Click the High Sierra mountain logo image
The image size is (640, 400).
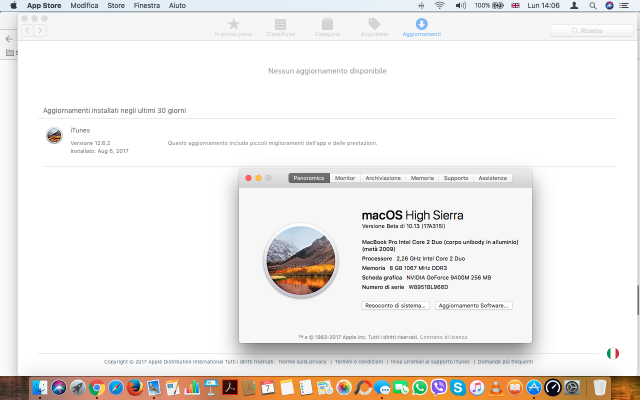pos(301,260)
